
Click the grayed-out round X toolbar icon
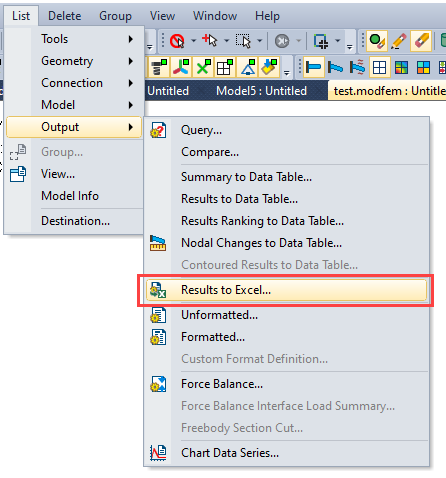click(282, 41)
